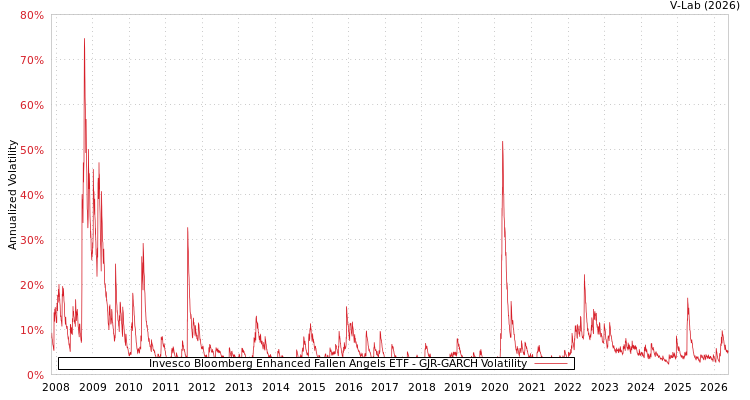Click the mid-2010 volatility peak near 29%
The height and width of the screenshot is (400, 750).
point(143,244)
